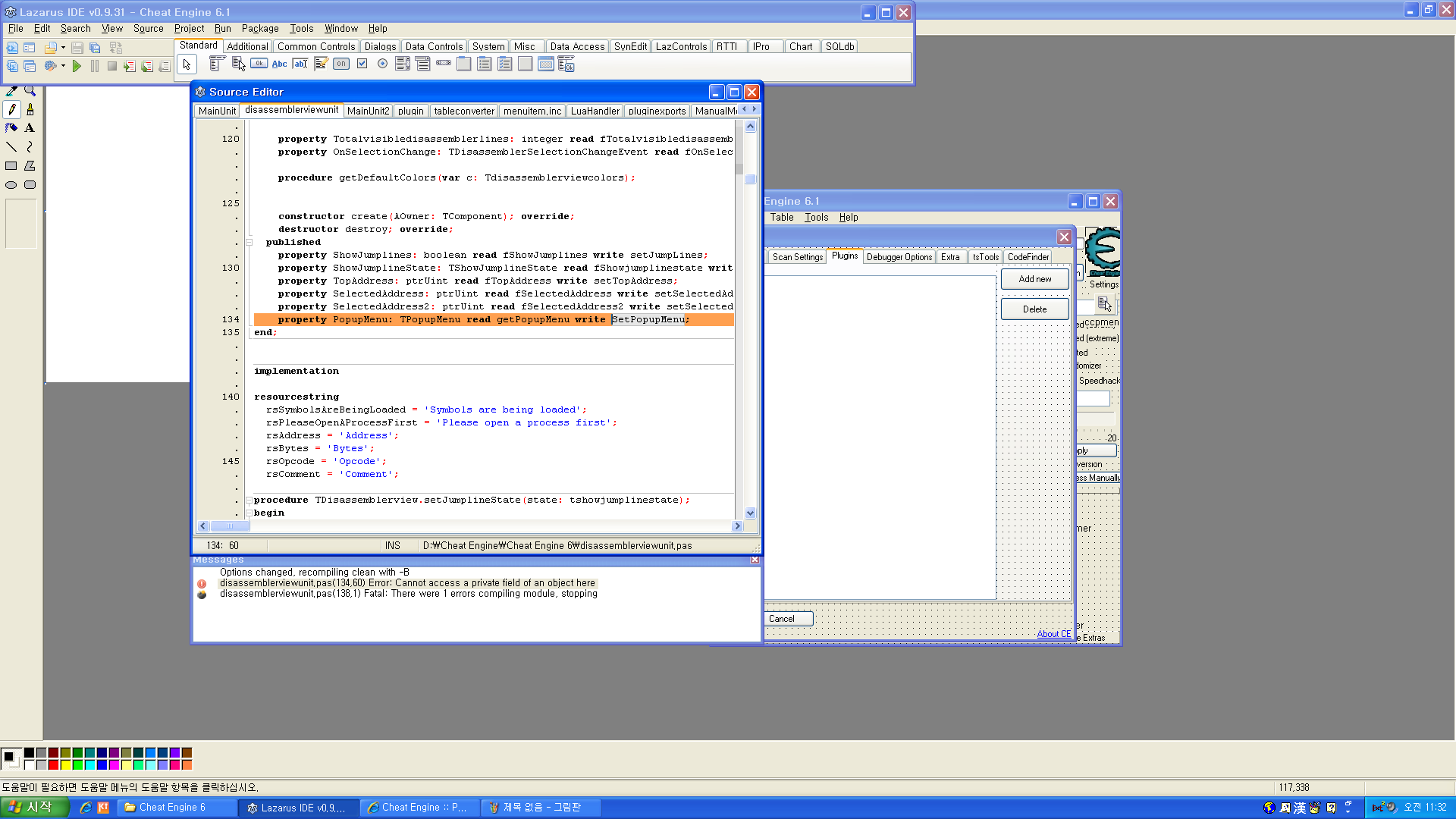
Task: Collapse the published section fold marker
Action: [249, 243]
